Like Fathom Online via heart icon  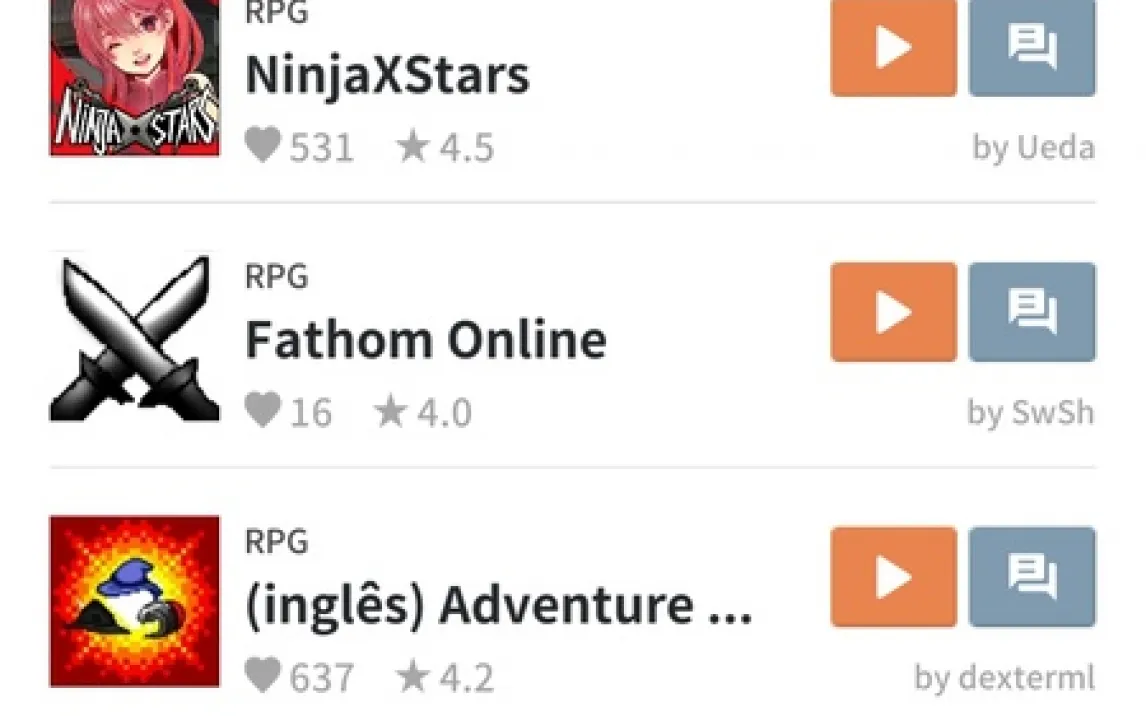point(262,410)
